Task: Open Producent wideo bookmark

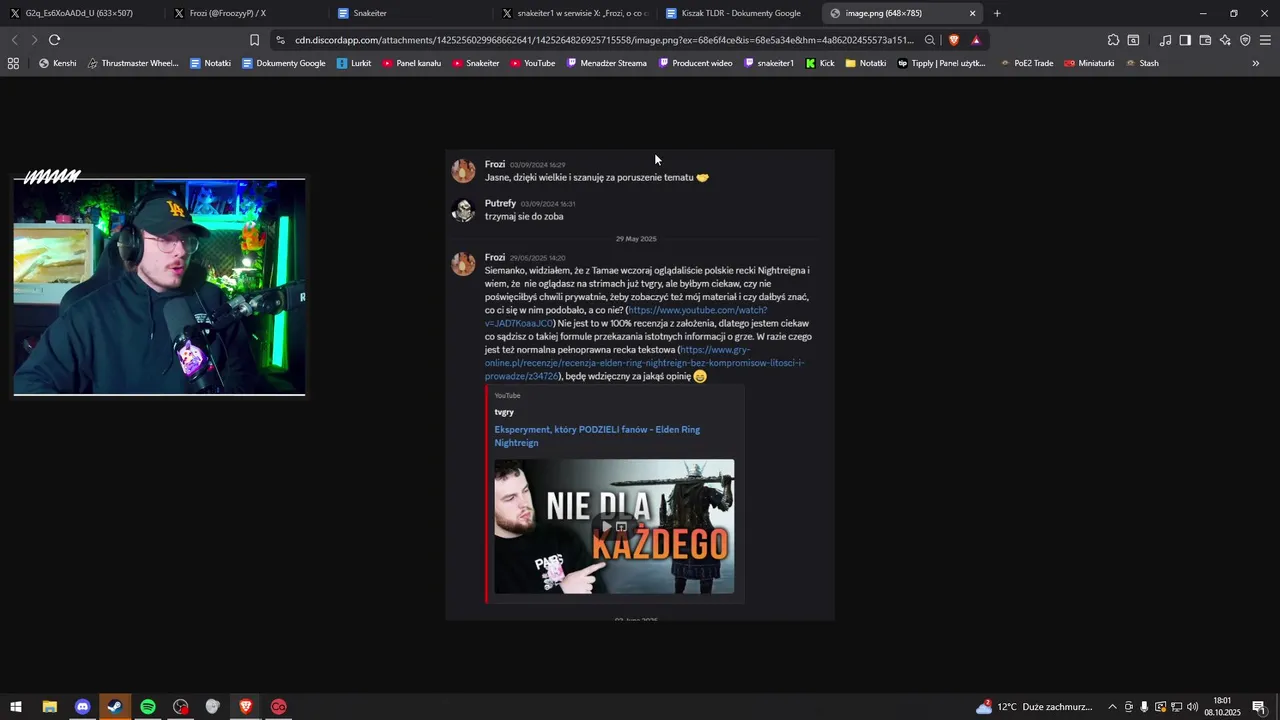Action: point(695,63)
